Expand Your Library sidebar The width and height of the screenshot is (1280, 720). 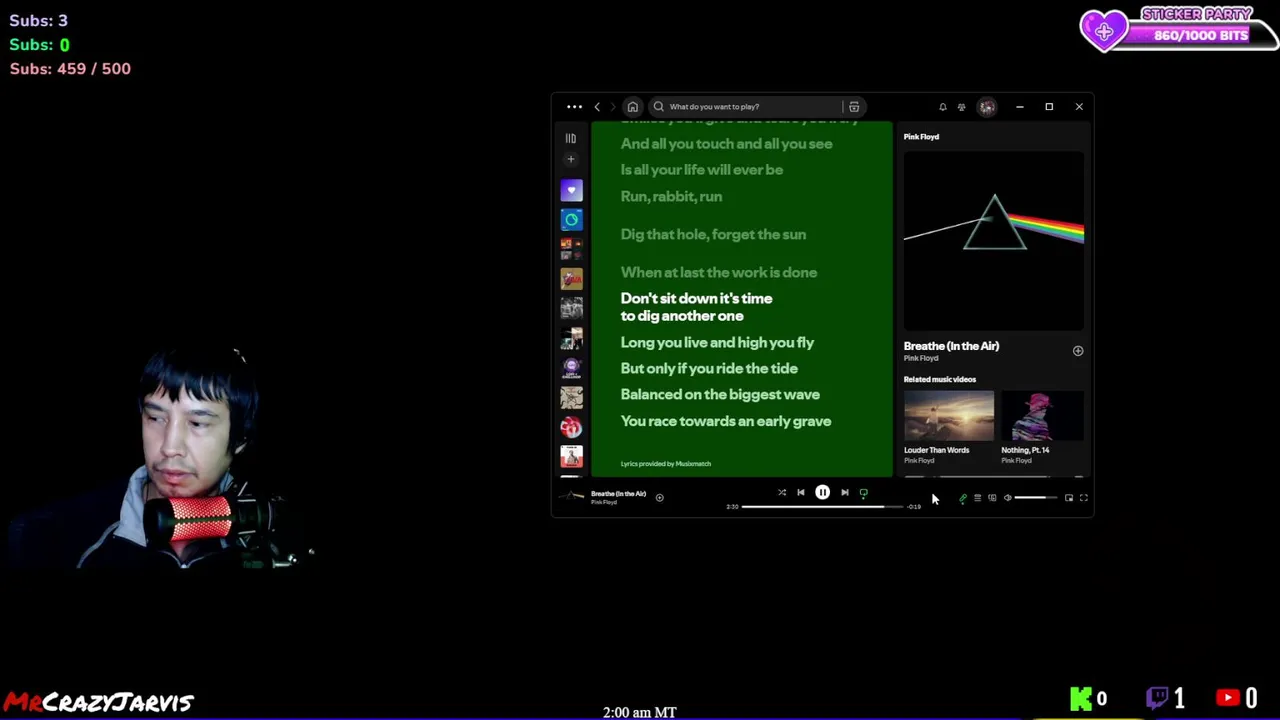click(571, 138)
